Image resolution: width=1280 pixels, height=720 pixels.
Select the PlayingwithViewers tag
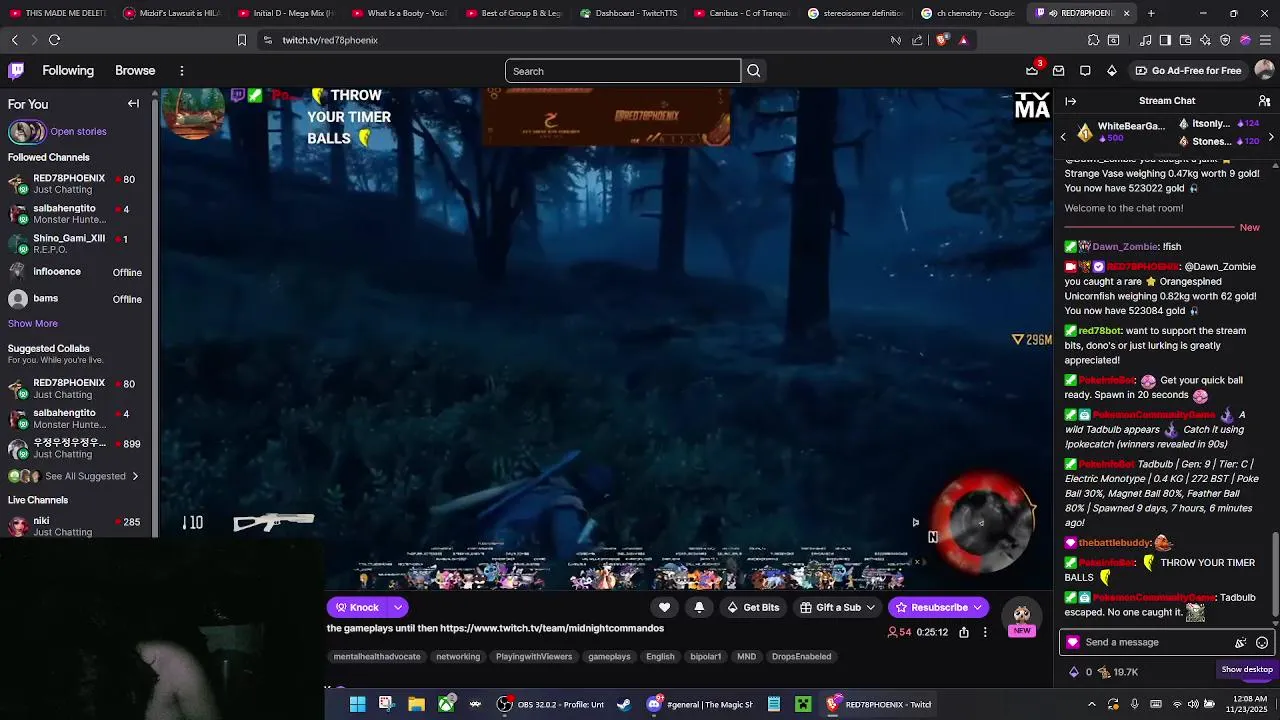tap(534, 657)
